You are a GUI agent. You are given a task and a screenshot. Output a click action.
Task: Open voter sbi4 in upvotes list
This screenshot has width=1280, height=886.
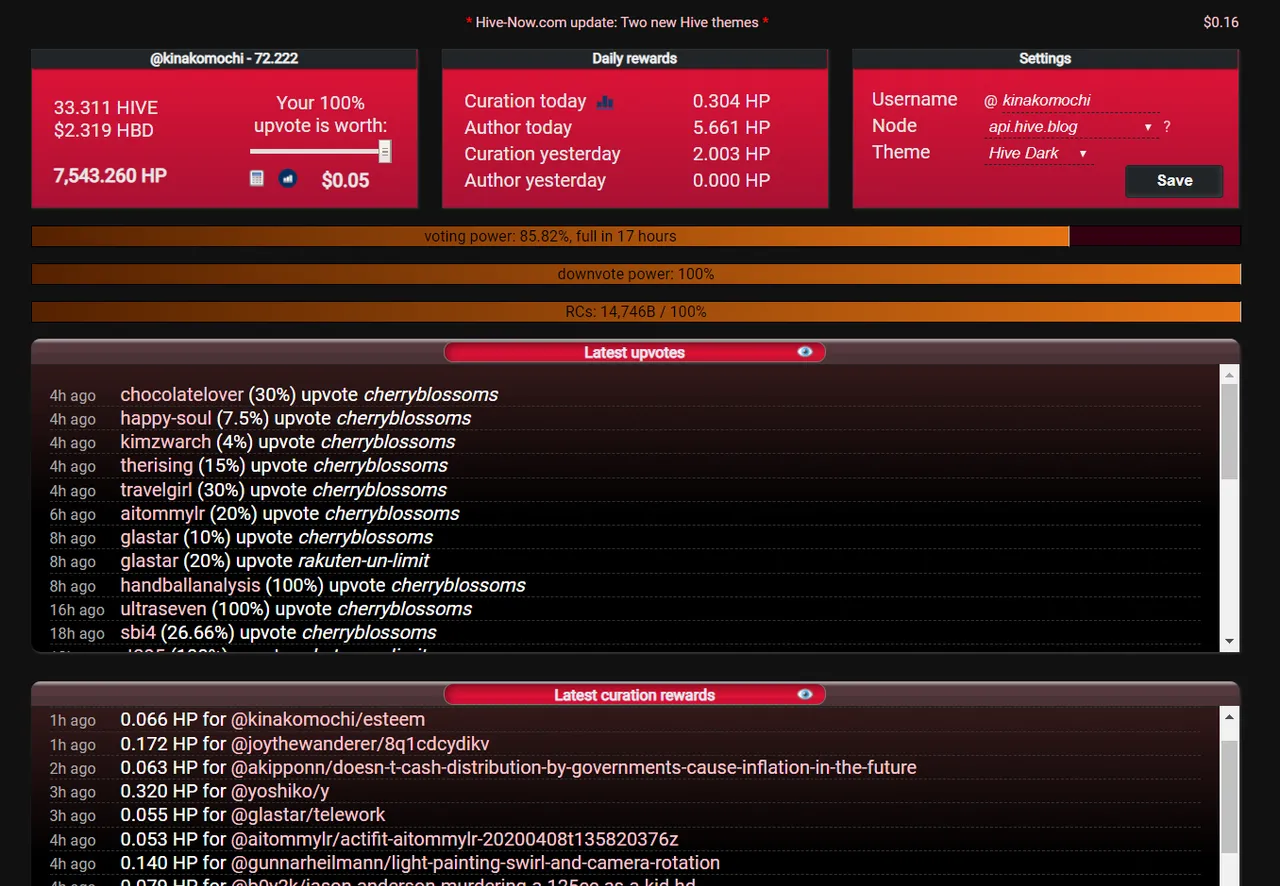click(138, 632)
